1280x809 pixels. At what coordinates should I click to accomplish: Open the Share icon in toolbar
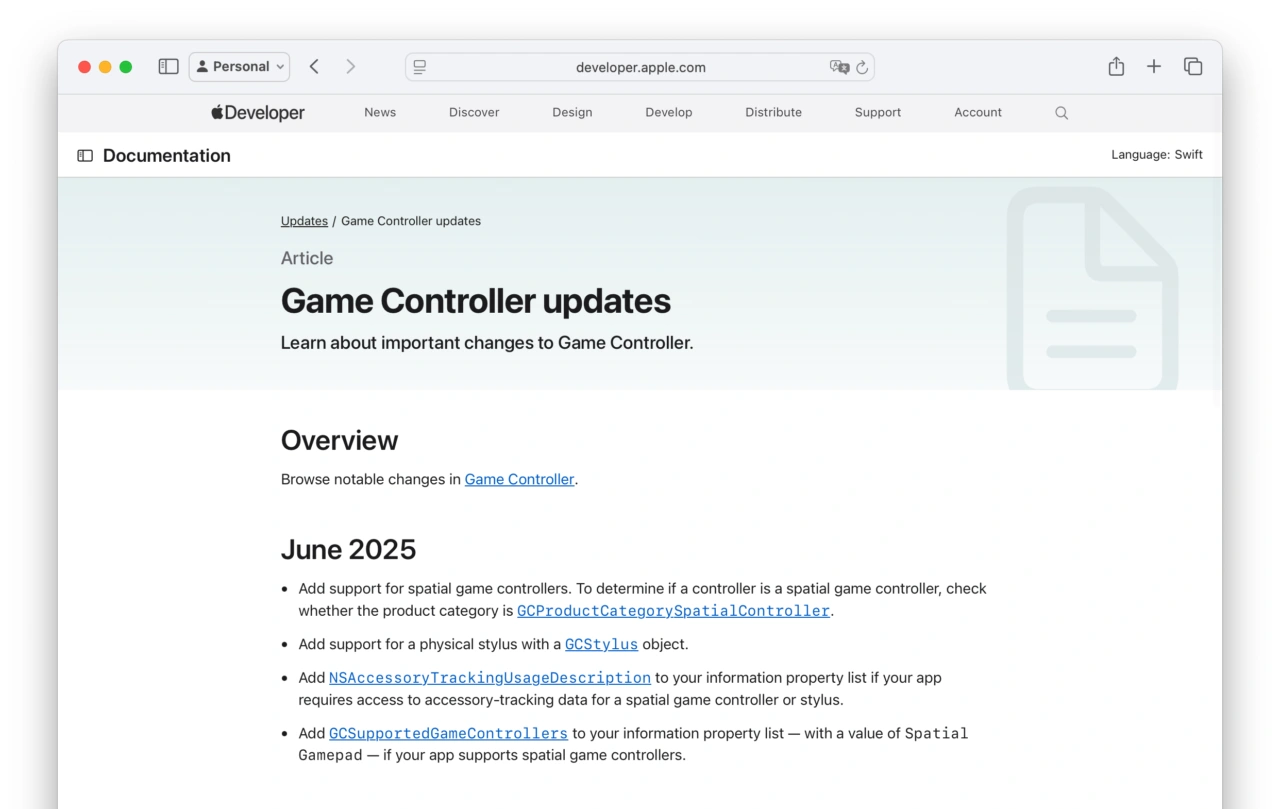click(x=1116, y=67)
